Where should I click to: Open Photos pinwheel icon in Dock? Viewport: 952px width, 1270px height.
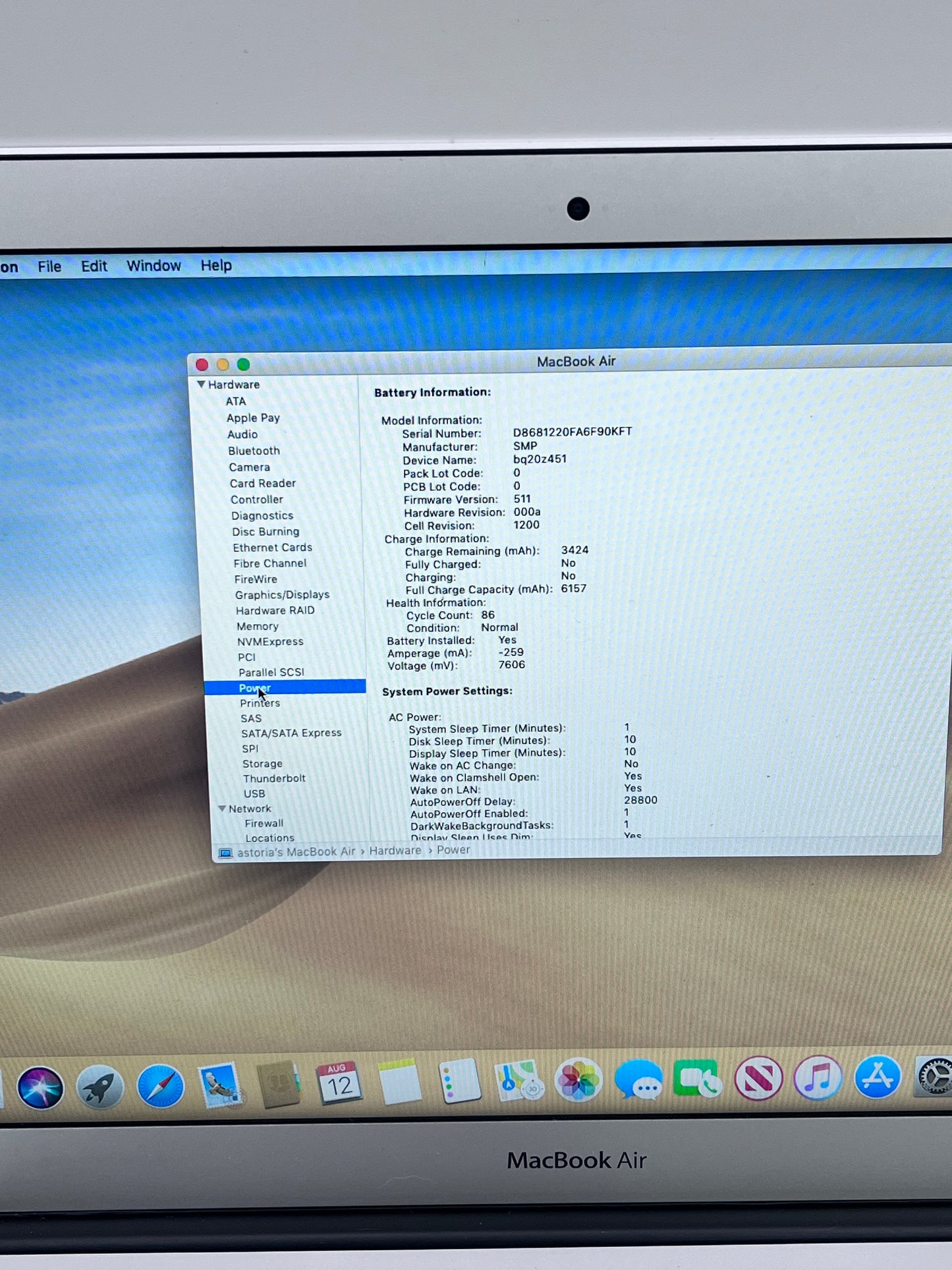[x=578, y=1080]
